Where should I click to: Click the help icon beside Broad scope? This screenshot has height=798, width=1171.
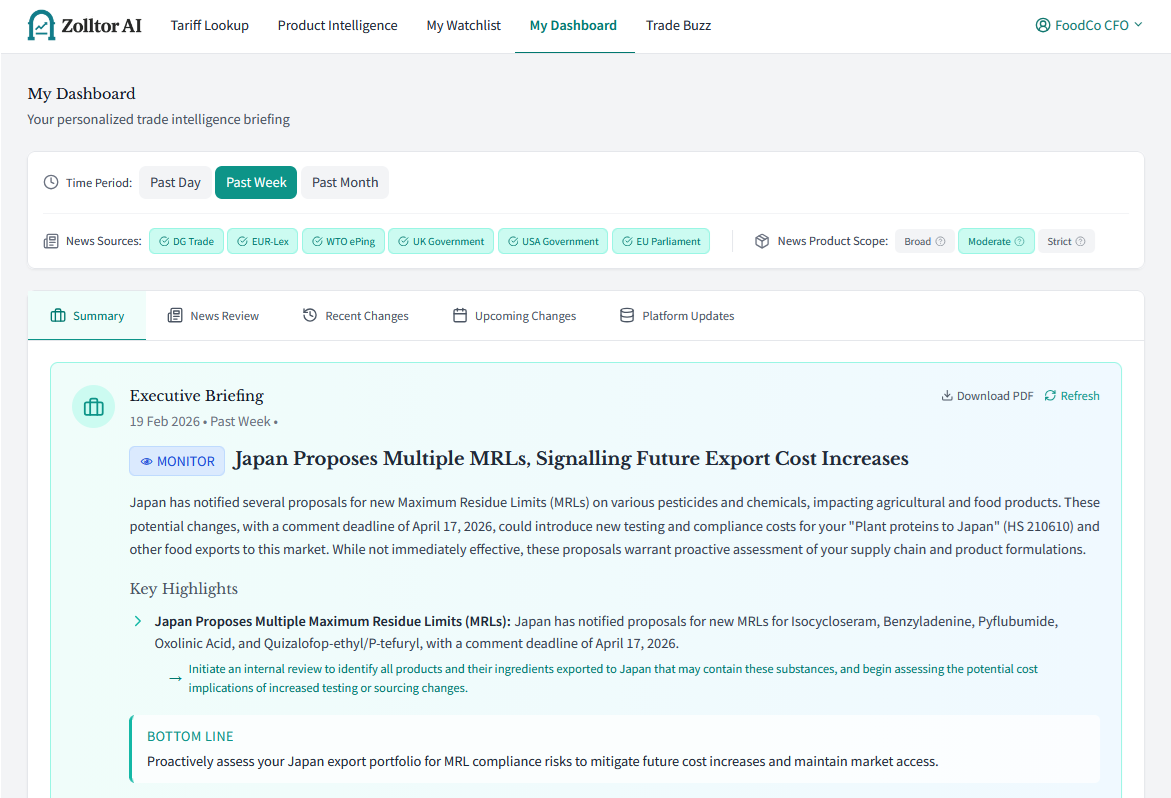[x=940, y=241]
